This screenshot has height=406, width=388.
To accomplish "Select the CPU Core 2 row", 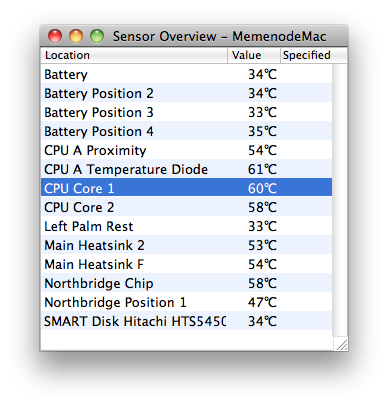I will pos(186,207).
